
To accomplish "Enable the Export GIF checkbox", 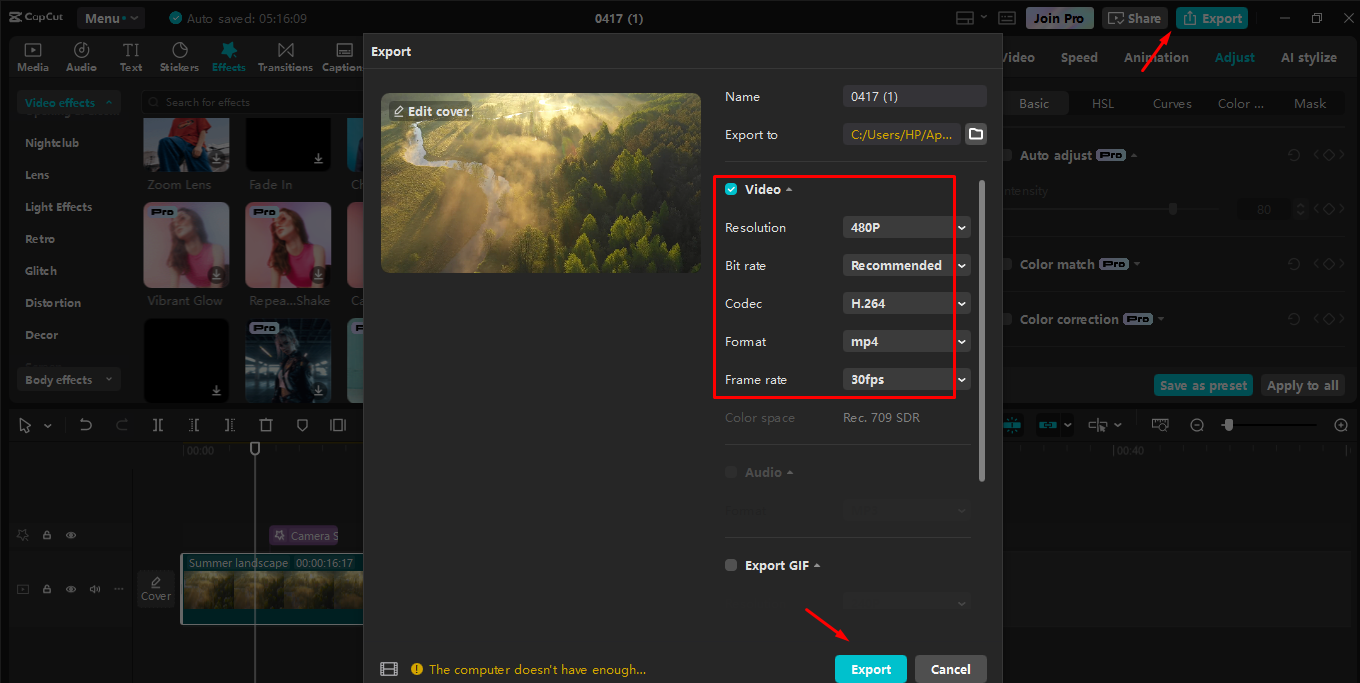I will tap(730, 565).
